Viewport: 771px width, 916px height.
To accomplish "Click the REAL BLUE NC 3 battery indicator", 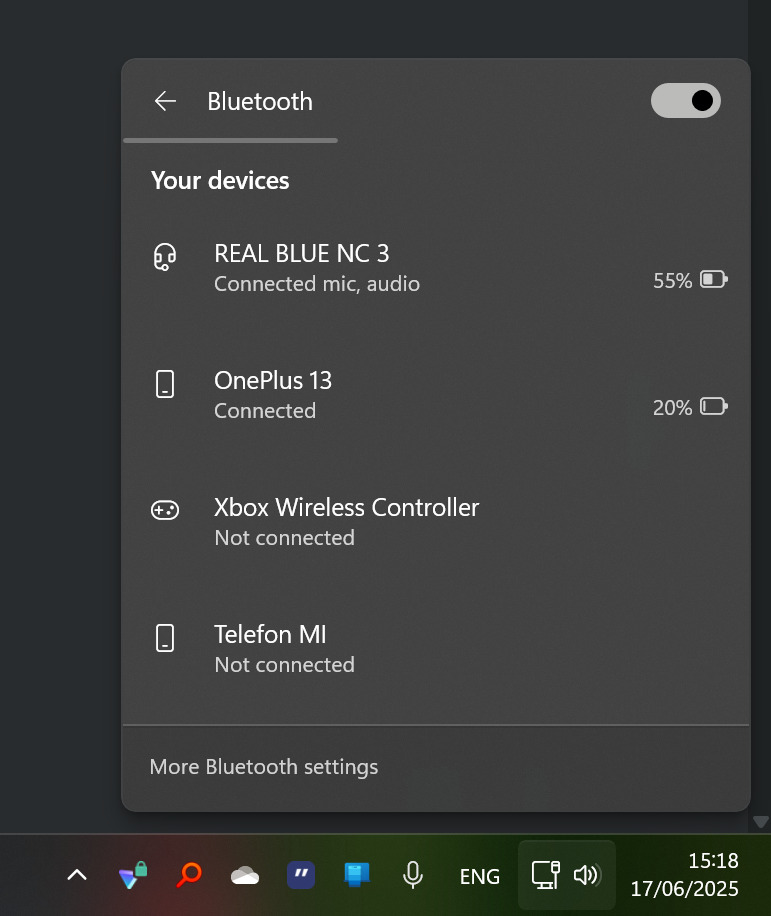I will click(x=713, y=280).
